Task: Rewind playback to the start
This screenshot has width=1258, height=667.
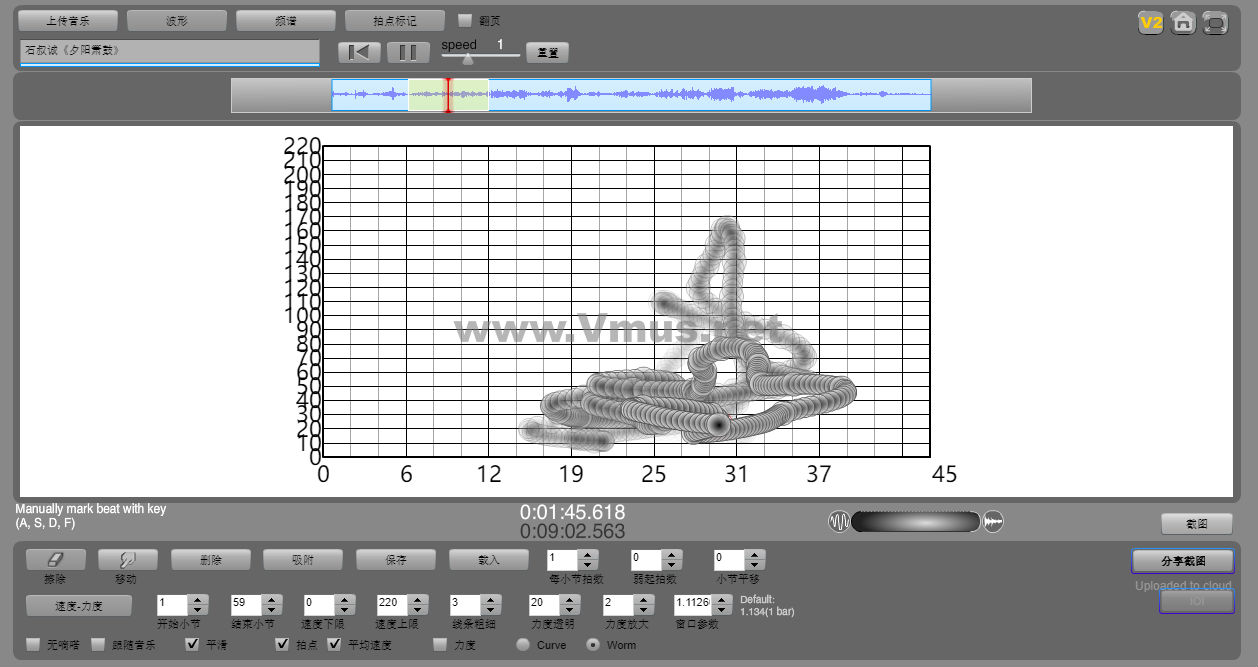Action: click(x=359, y=52)
